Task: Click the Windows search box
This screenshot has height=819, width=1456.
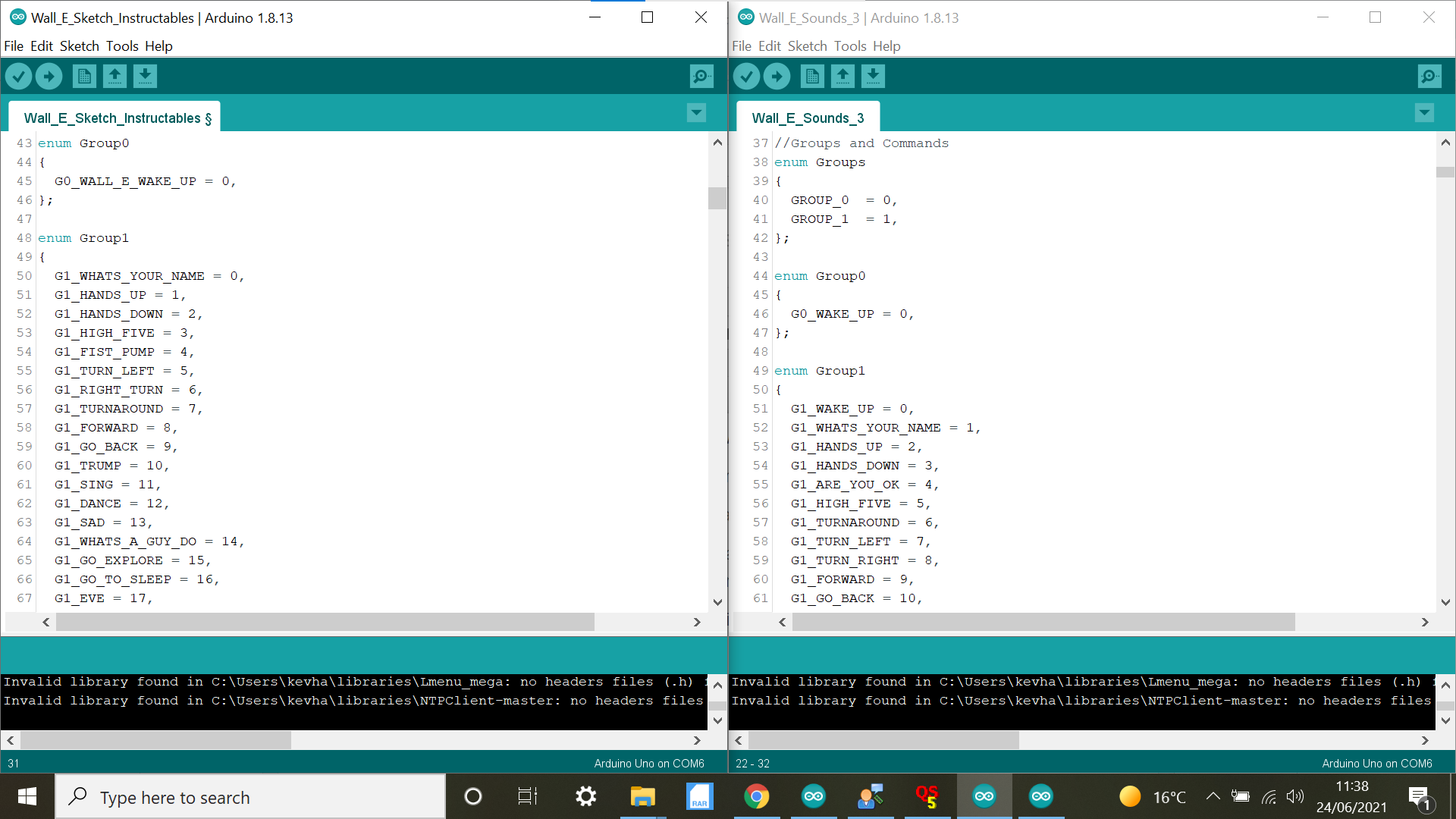Action: pyautogui.click(x=250, y=797)
